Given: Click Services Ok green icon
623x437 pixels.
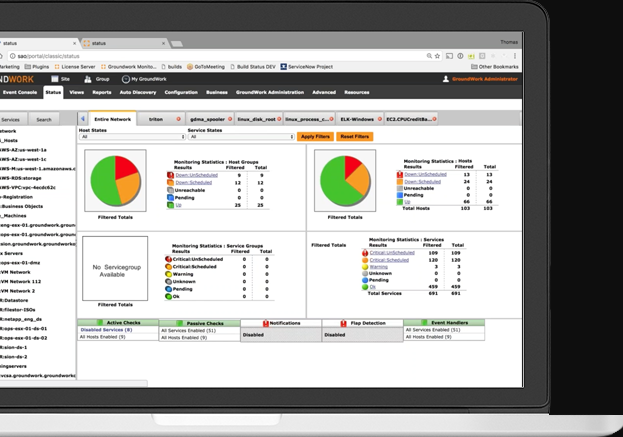Looking at the screenshot, I should [x=365, y=286].
